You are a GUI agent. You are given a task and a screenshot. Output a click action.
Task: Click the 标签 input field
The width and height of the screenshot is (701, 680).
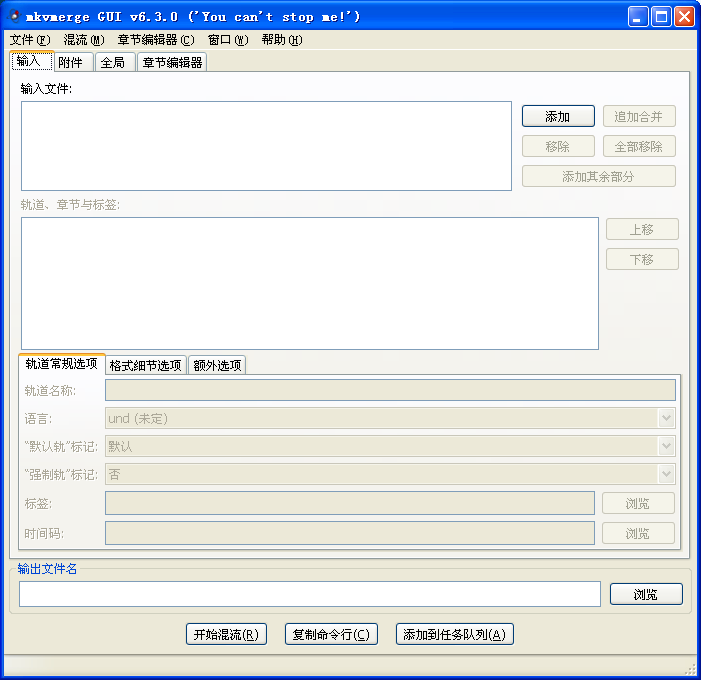tap(350, 503)
